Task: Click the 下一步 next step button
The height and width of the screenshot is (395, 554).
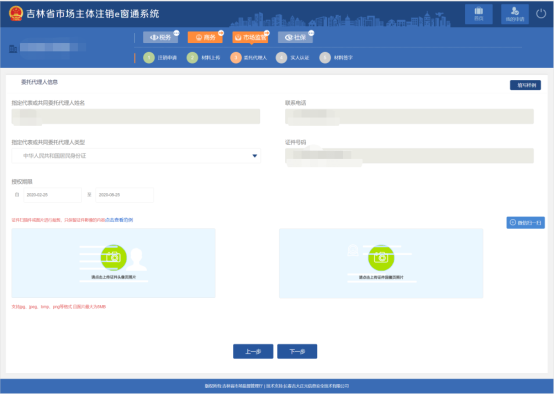Action: (x=297, y=352)
